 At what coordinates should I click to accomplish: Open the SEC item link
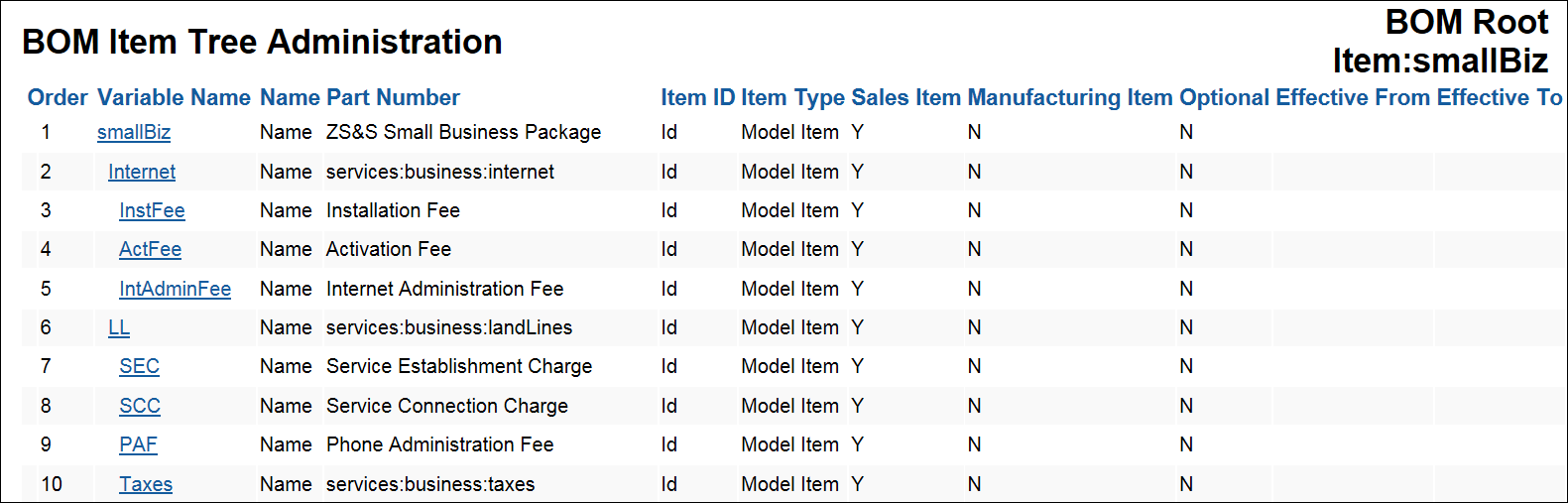click(x=139, y=366)
